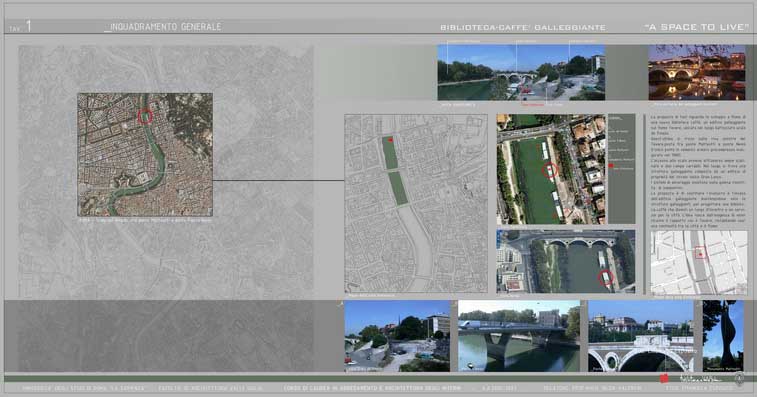This screenshot has height=397, width=757.
Task: Click the red square in the footer bar
Action: coord(664,379)
